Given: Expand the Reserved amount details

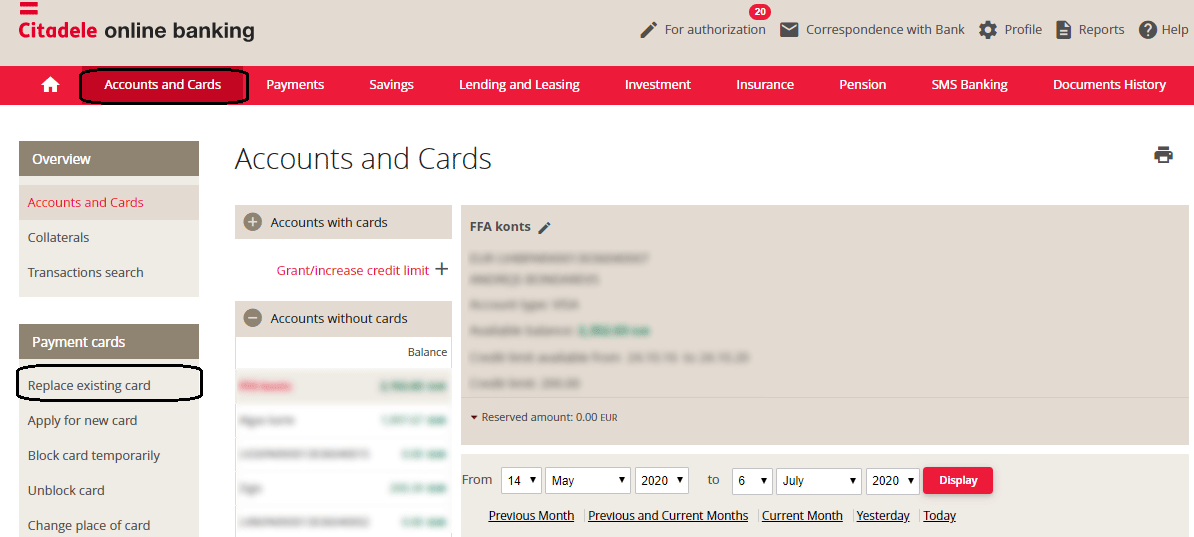Looking at the screenshot, I should pos(474,417).
